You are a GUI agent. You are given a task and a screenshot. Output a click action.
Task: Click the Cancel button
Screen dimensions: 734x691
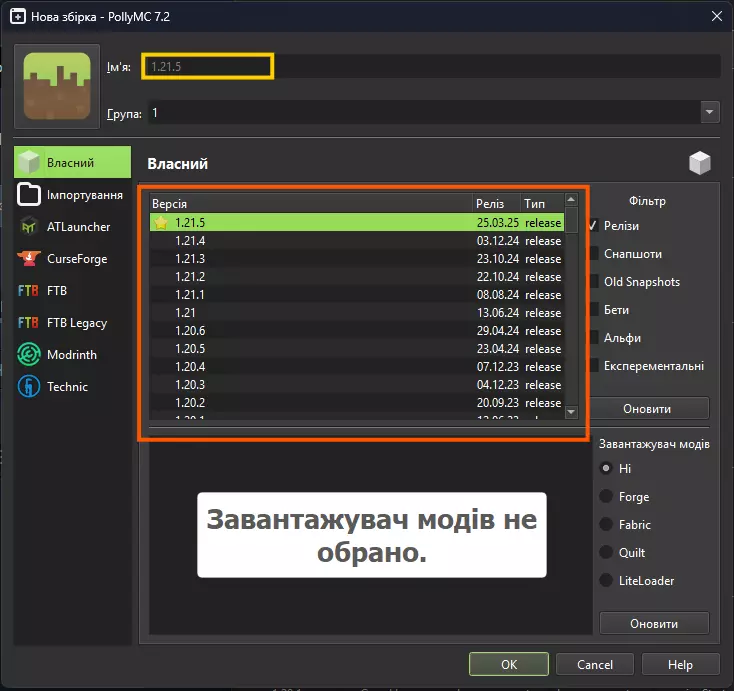[595, 664]
